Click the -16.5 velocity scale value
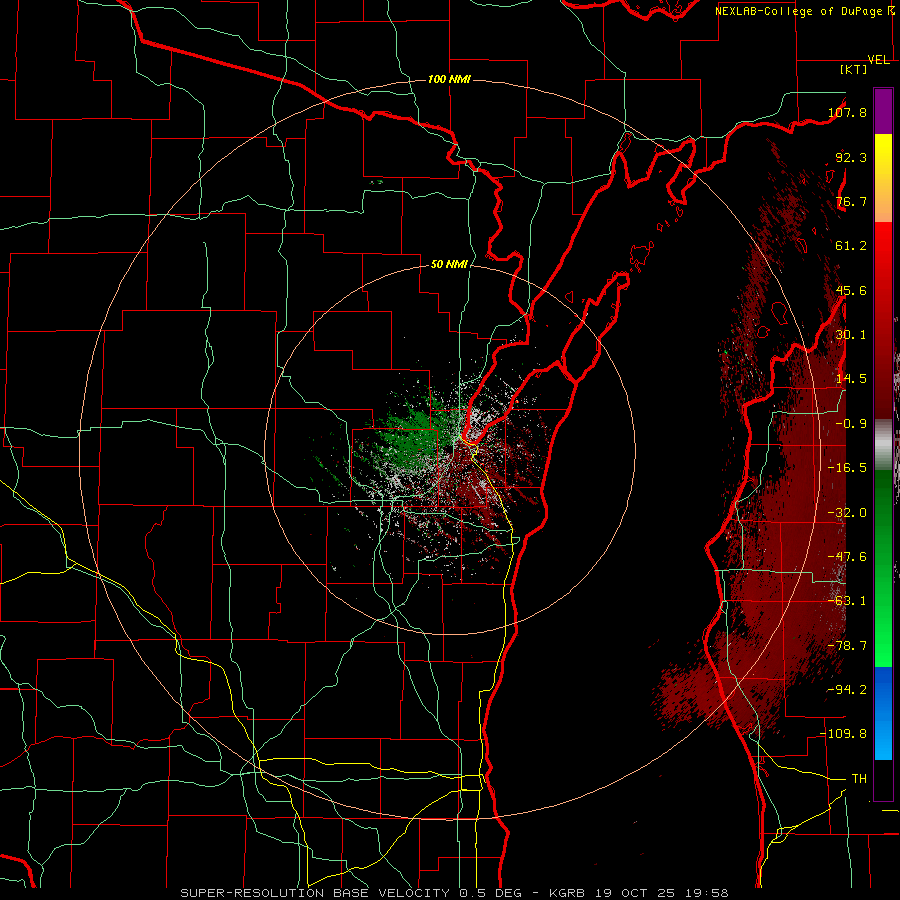 coord(847,468)
